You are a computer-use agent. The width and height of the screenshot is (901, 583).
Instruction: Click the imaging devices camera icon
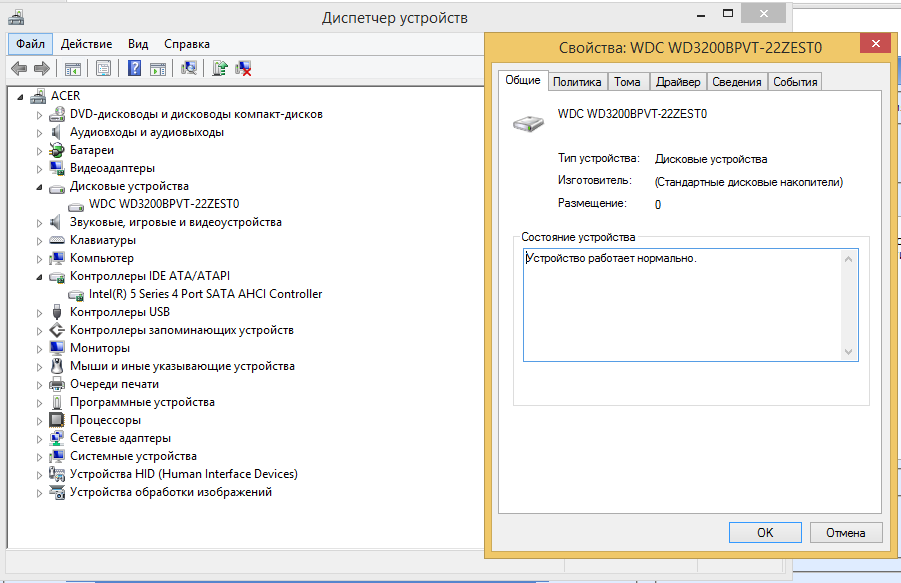click(57, 492)
